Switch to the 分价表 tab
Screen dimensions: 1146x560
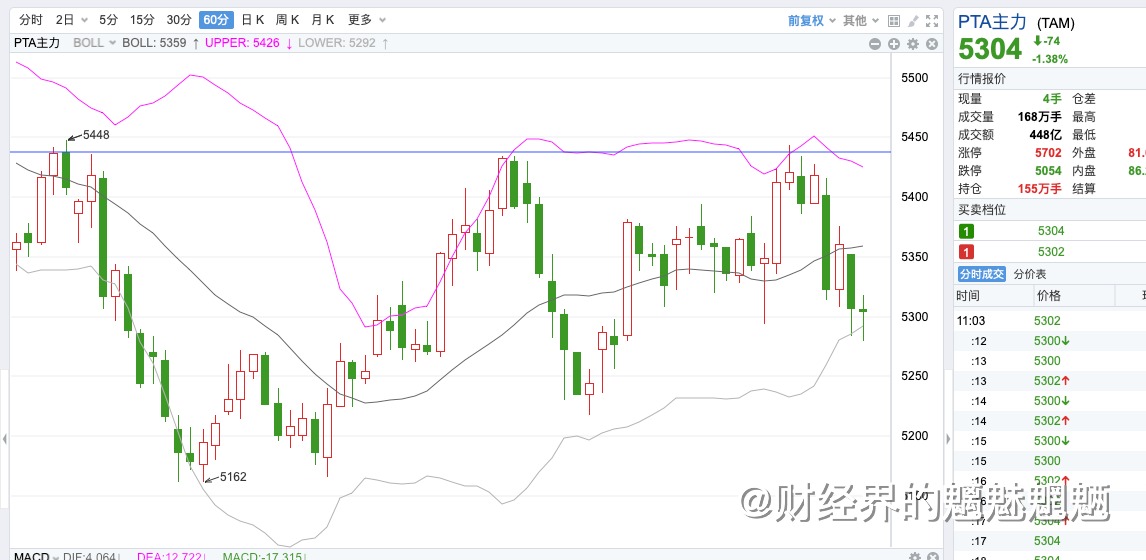click(x=1030, y=274)
